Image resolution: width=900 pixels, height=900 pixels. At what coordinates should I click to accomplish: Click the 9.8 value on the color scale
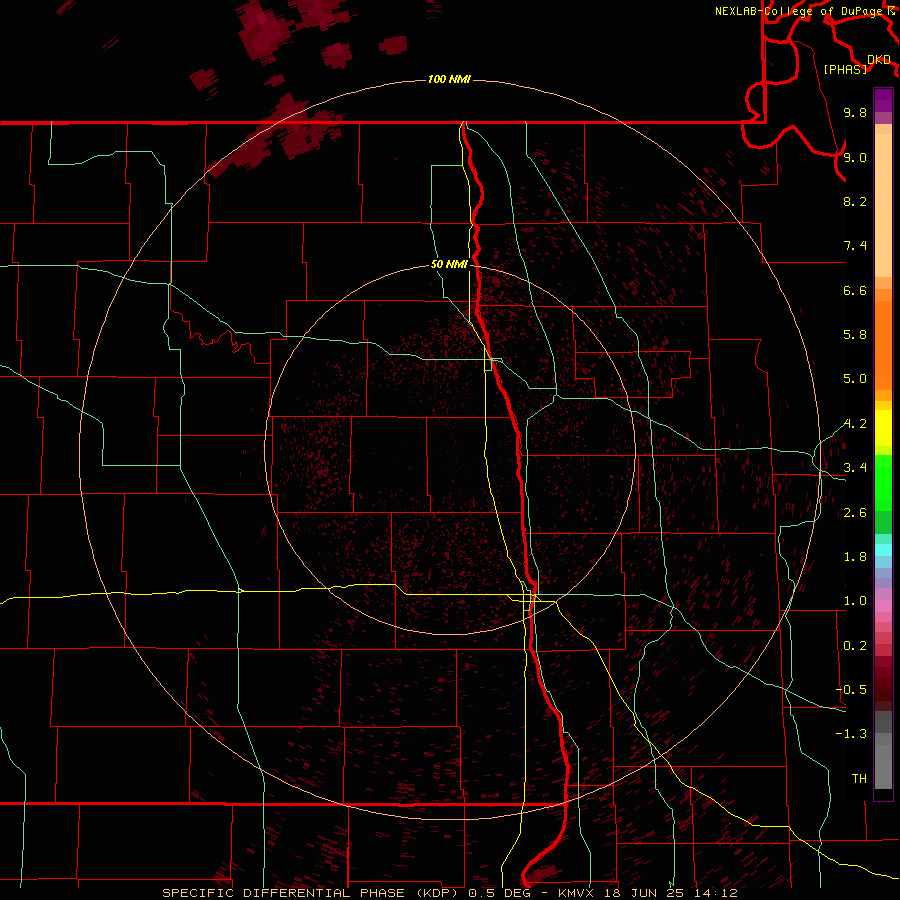point(855,112)
